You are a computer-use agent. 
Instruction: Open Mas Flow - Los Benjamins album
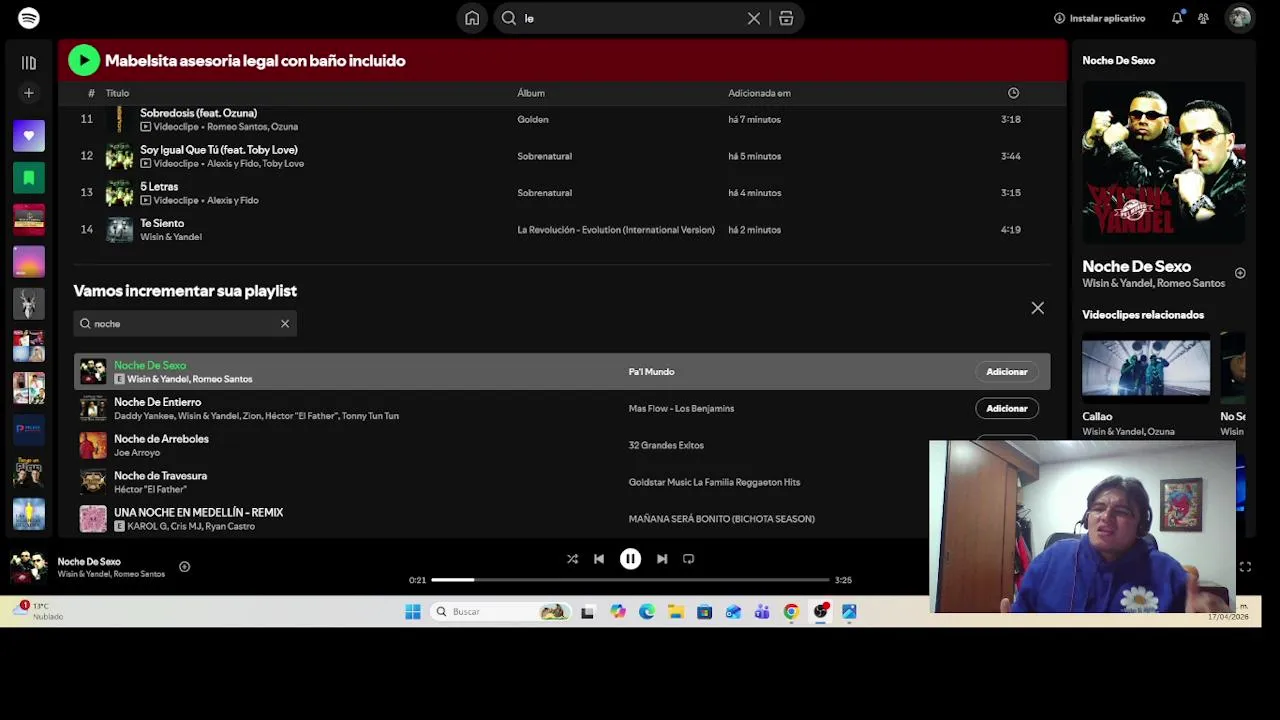tap(681, 409)
